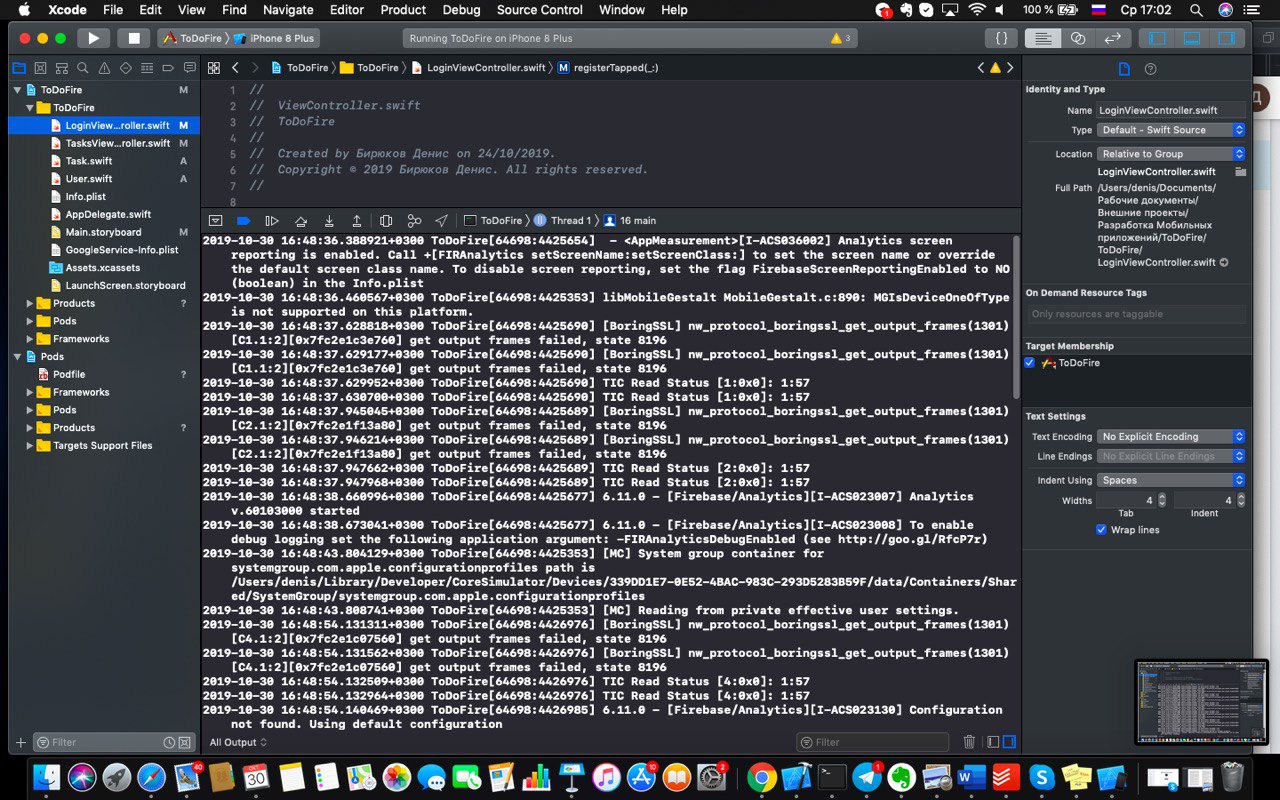Open the Symbol navigator
This screenshot has width=1280, height=800.
[x=61, y=68]
